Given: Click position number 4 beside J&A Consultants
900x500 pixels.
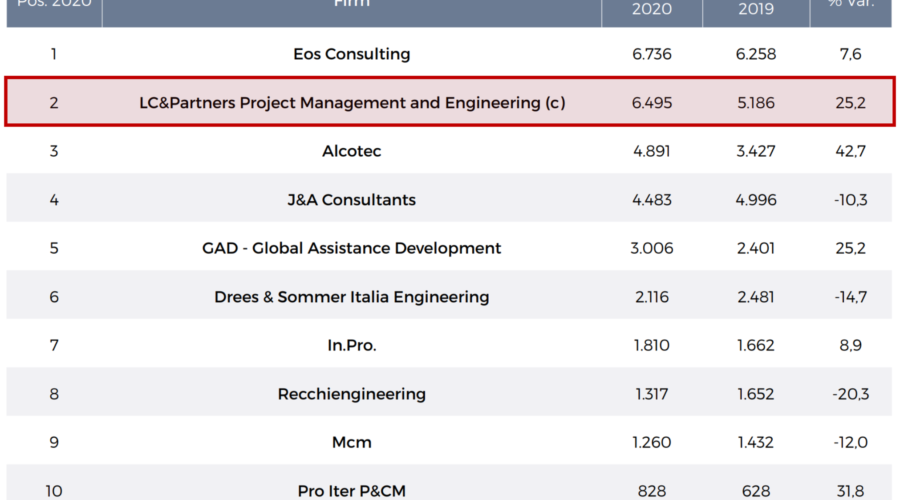Looking at the screenshot, I should [x=54, y=200].
